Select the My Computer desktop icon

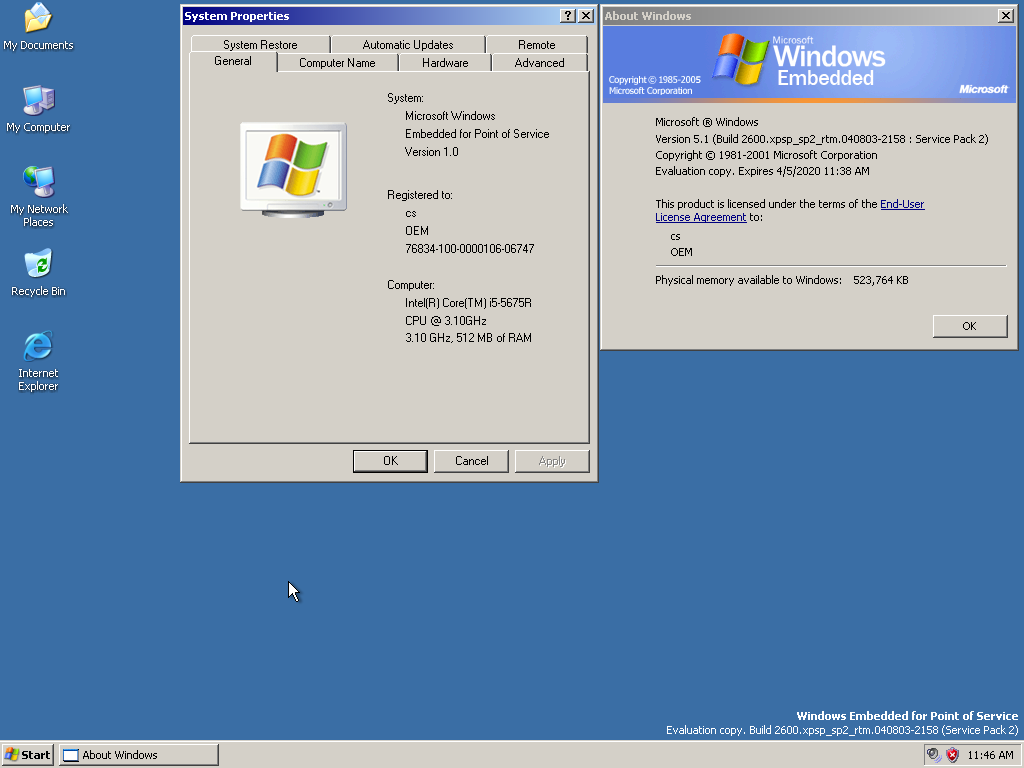click(38, 108)
